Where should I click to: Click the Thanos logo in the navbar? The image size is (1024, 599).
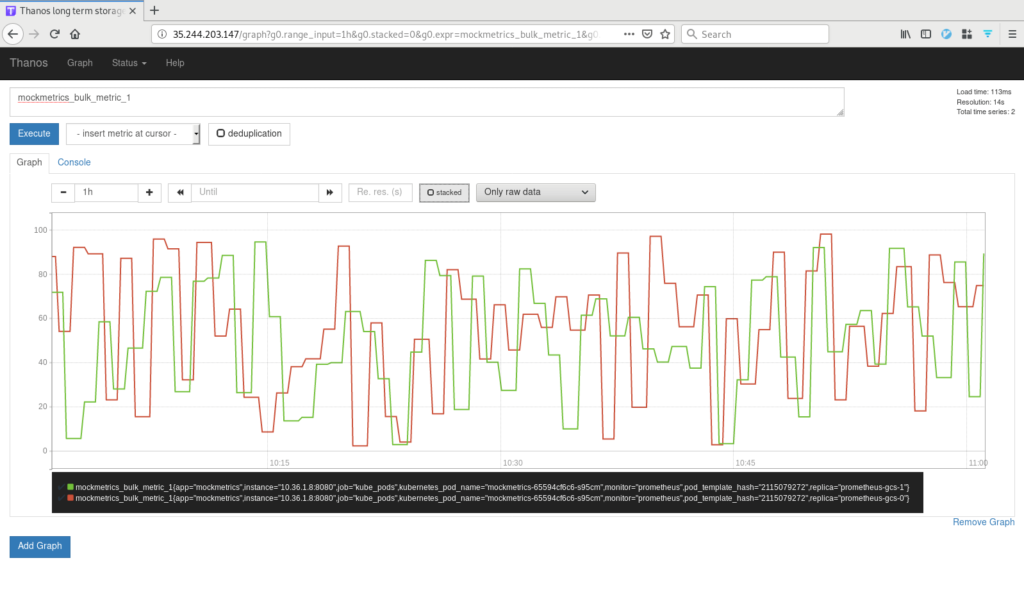pyautogui.click(x=28, y=62)
